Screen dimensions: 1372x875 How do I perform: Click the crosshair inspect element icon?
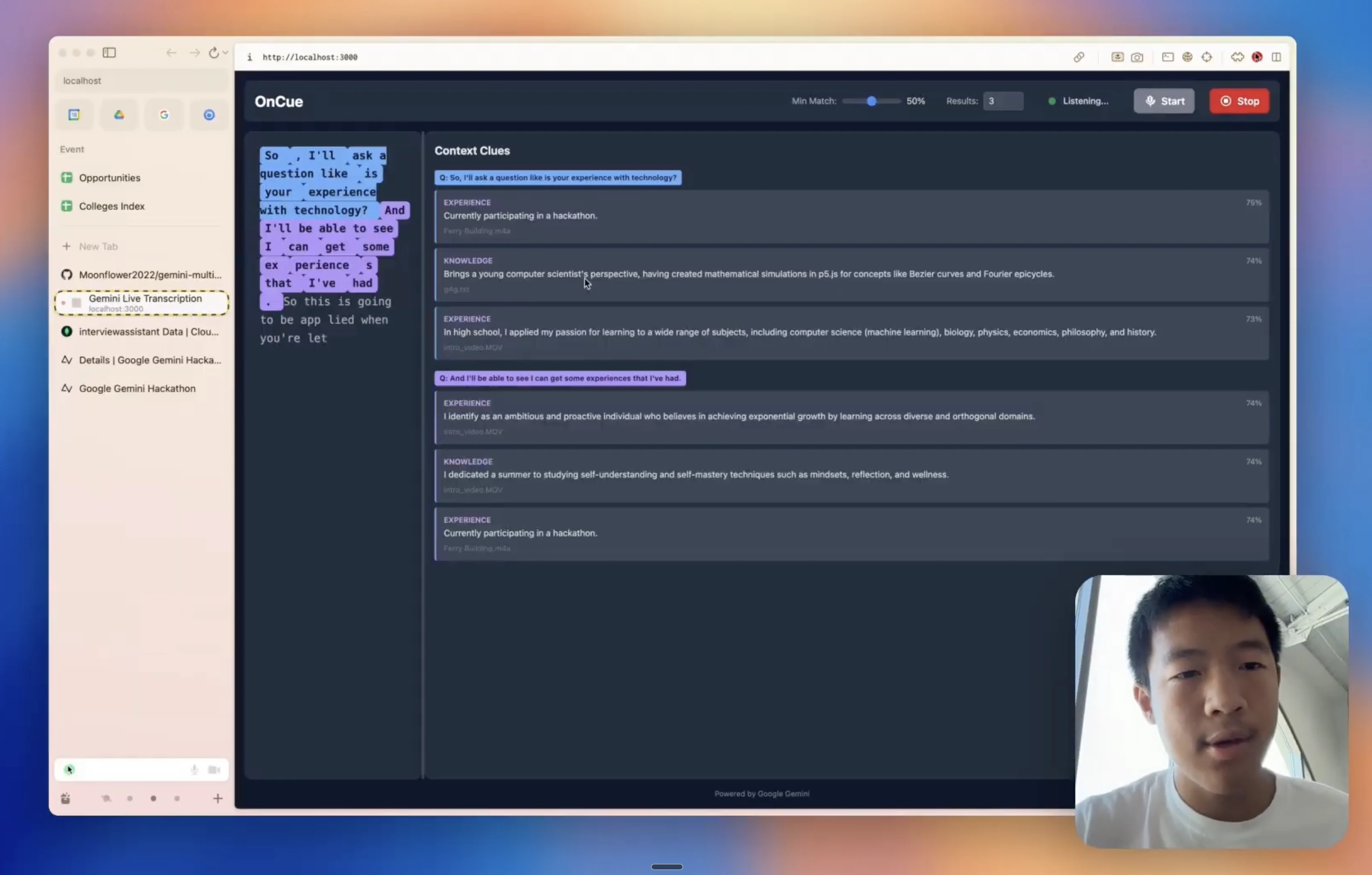click(x=1207, y=57)
